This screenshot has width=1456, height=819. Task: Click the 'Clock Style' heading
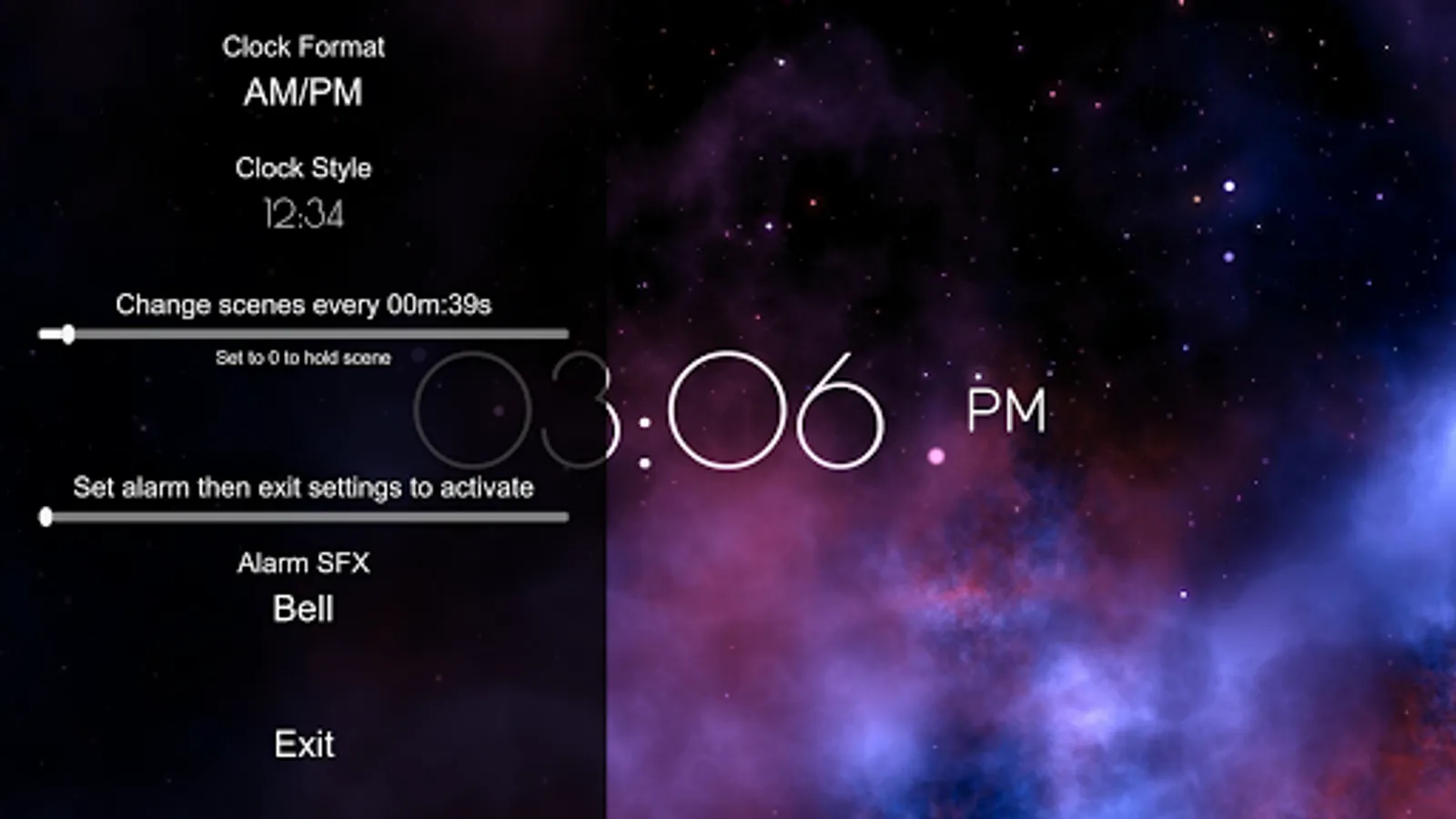303,168
